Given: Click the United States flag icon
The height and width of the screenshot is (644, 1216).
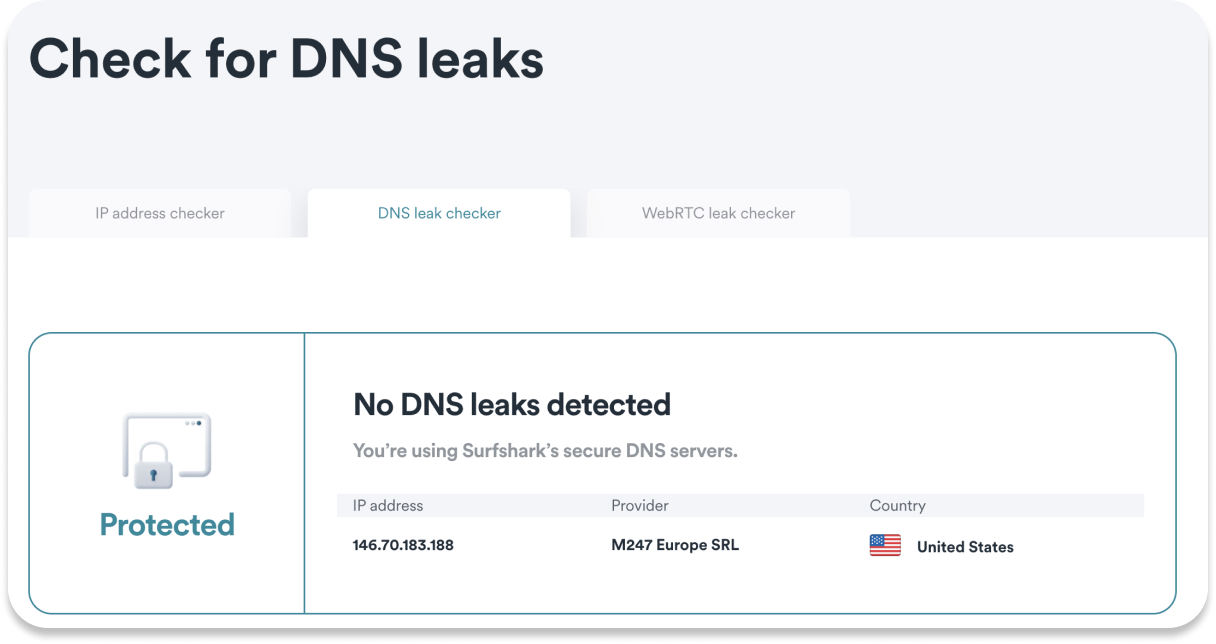Looking at the screenshot, I should [885, 546].
